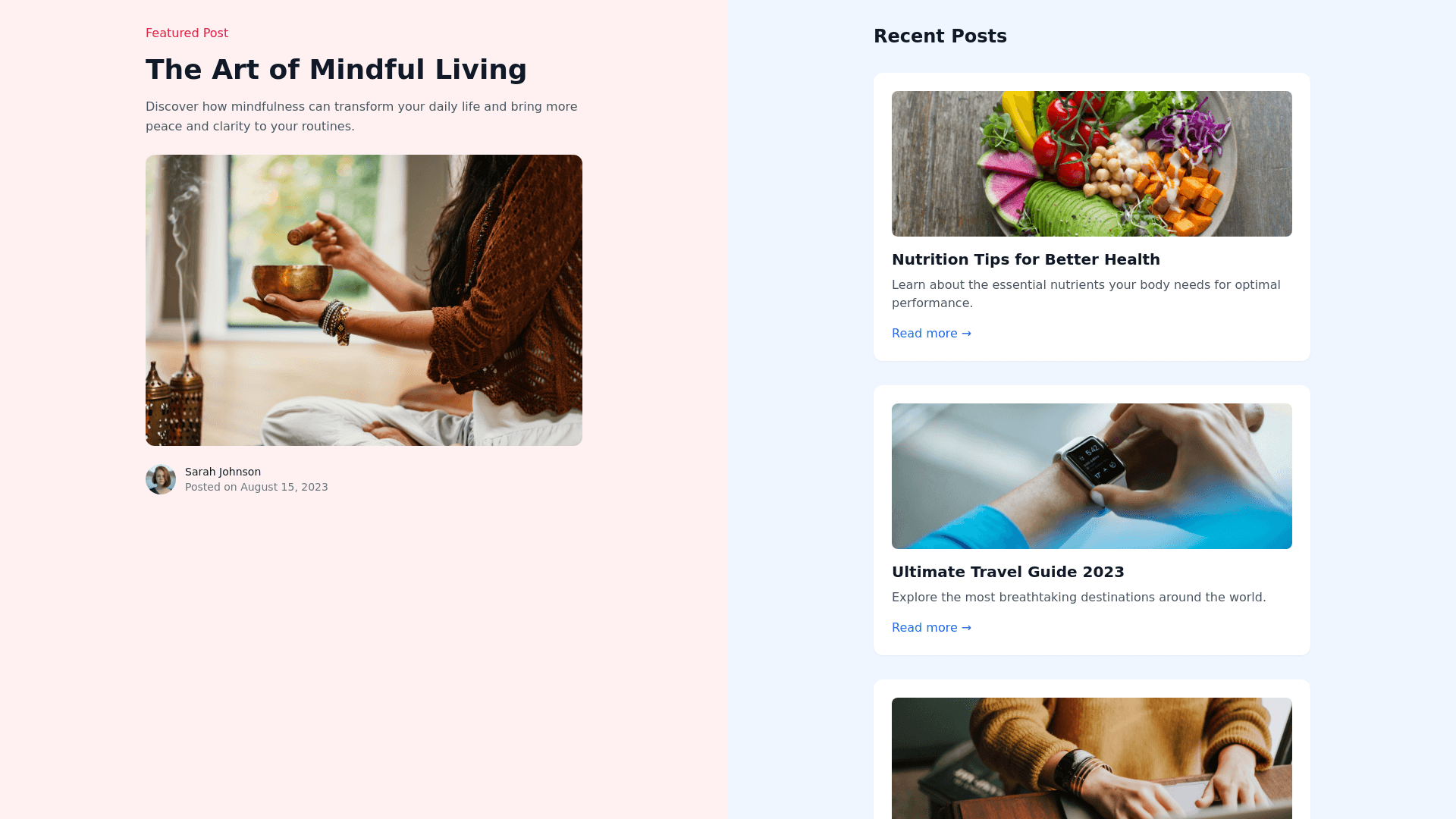Viewport: 1456px width, 819px height.
Task: Click the Posted on August 15, 2023 date
Action: 256,487
